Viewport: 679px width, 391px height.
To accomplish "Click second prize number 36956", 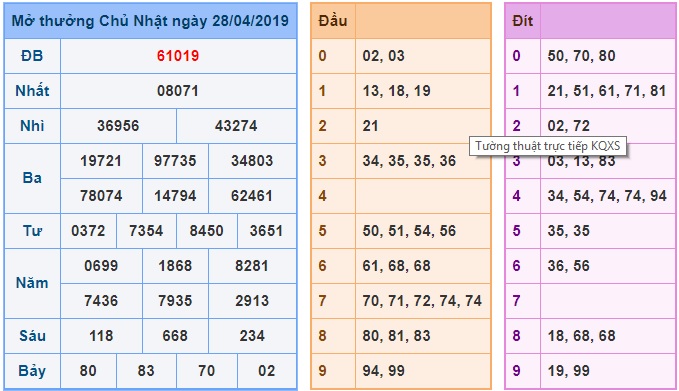I will [118, 126].
